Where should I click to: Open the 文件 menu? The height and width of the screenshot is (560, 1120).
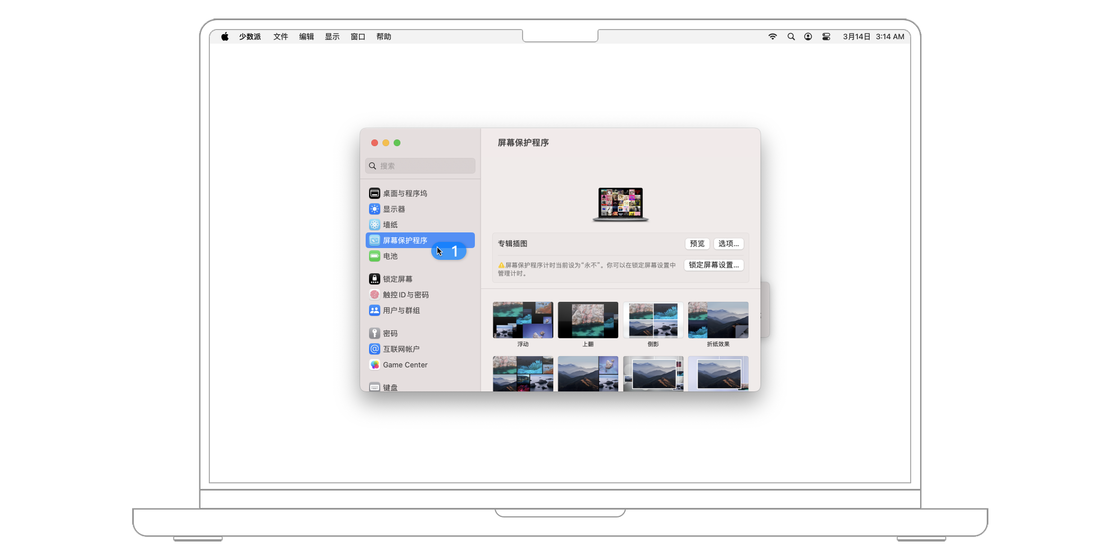click(x=281, y=36)
